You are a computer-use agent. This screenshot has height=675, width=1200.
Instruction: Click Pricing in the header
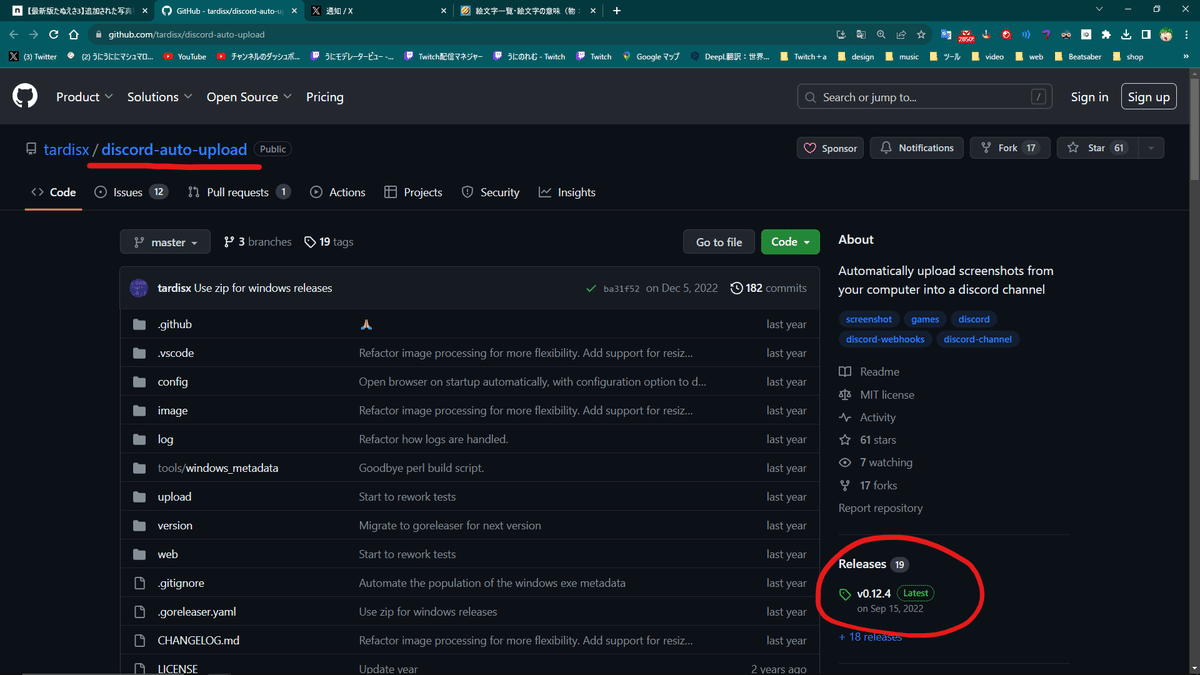coord(325,97)
